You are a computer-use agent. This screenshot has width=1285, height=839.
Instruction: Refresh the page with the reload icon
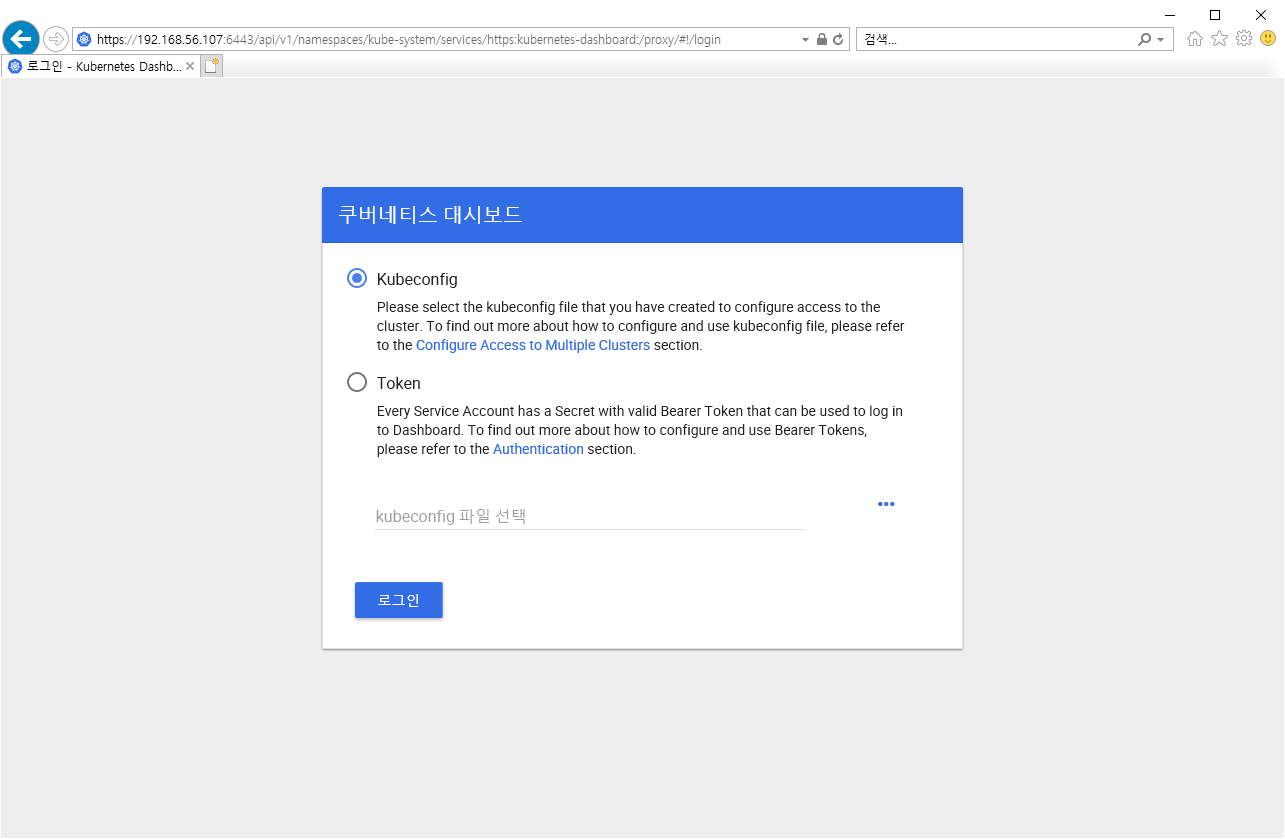838,40
